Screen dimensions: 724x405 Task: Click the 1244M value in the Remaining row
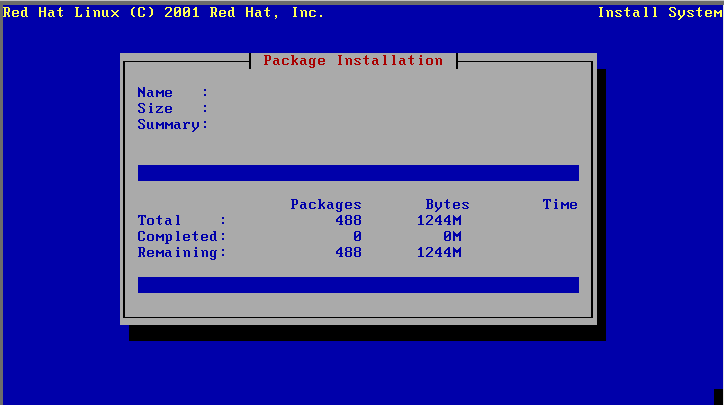point(439,253)
